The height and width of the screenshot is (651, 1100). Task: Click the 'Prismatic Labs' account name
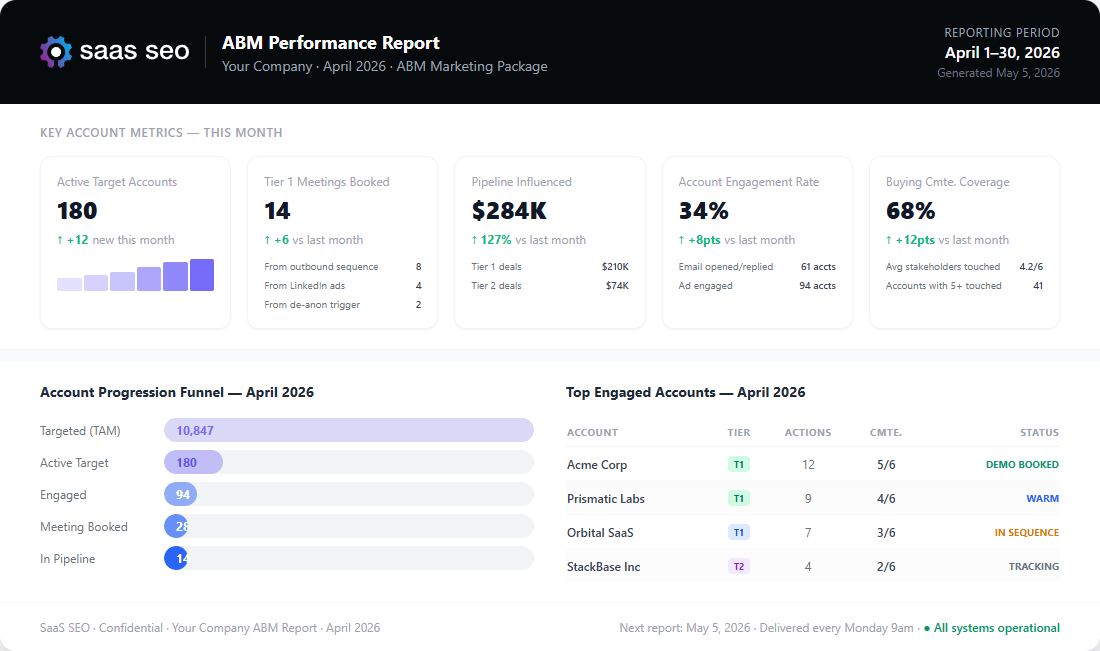pos(605,499)
